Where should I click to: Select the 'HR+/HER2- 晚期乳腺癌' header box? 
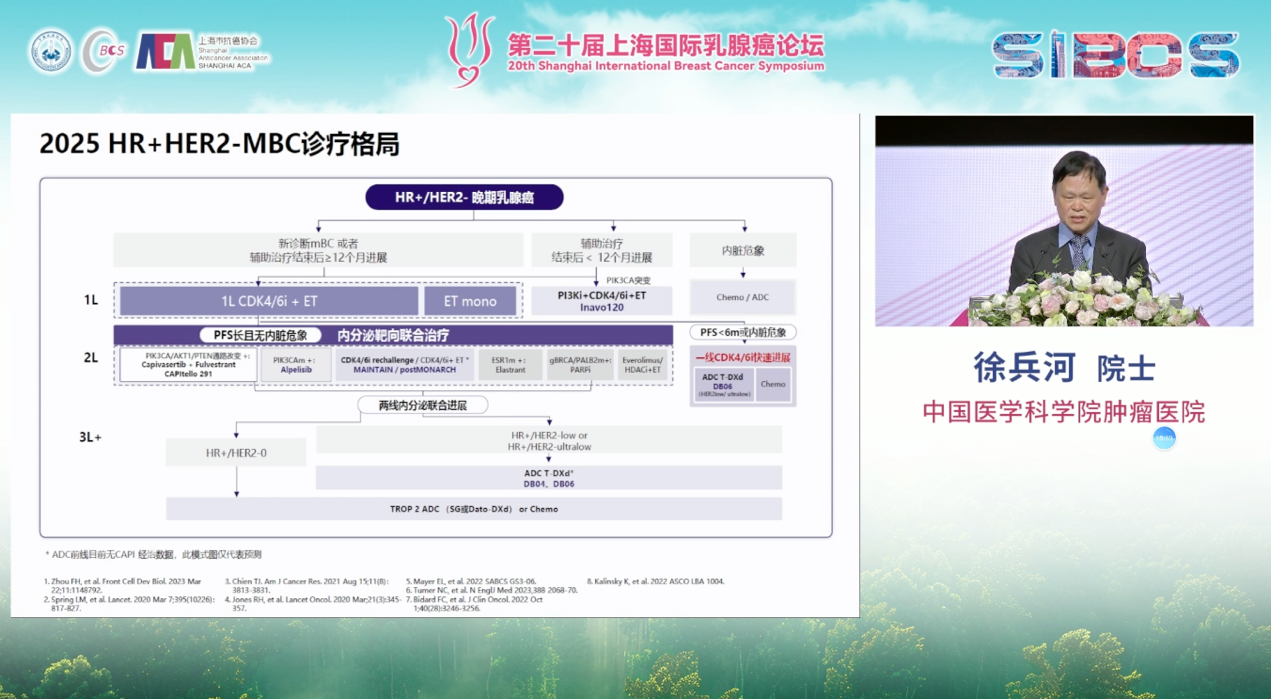click(x=464, y=197)
